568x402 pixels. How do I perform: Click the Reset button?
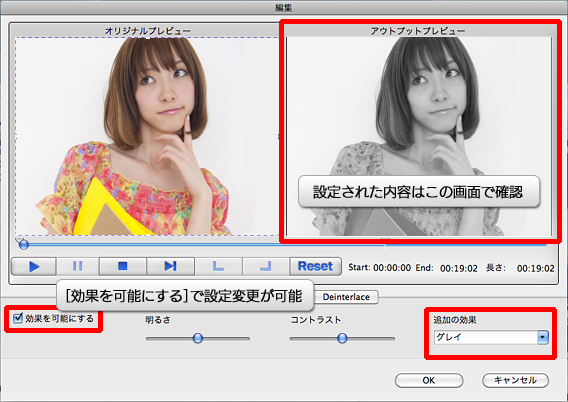[315, 267]
